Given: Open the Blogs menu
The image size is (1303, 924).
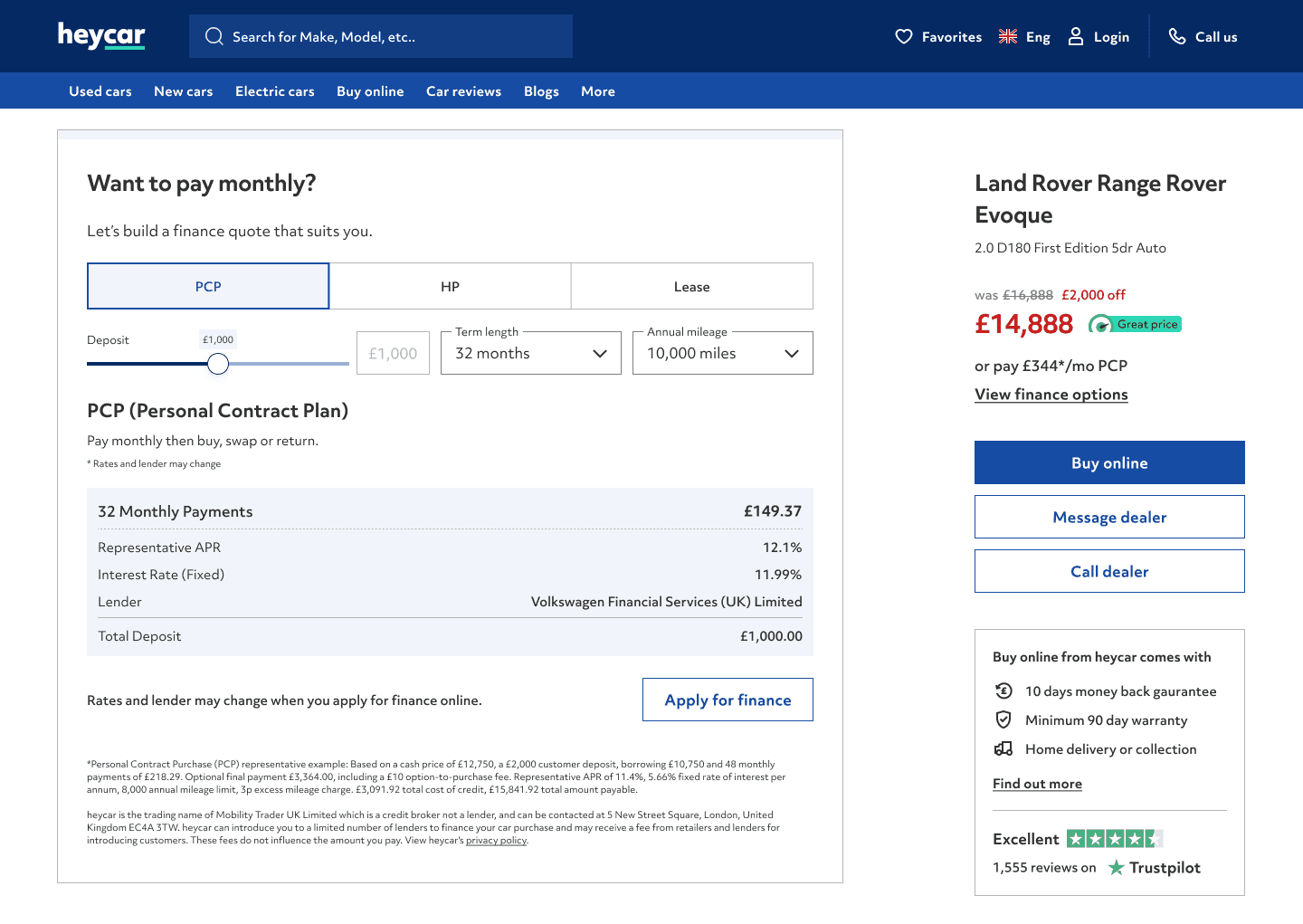Looking at the screenshot, I should [x=541, y=91].
